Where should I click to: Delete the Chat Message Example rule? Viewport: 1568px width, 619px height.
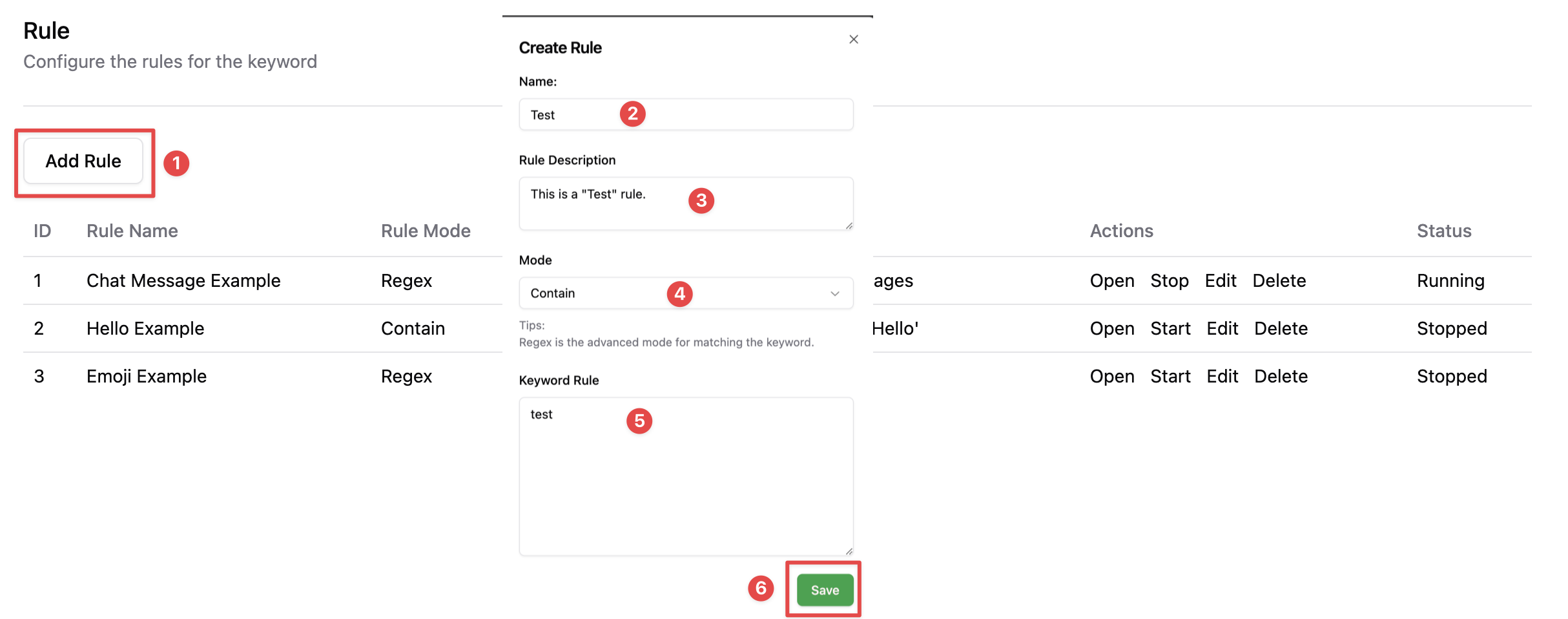point(1279,280)
